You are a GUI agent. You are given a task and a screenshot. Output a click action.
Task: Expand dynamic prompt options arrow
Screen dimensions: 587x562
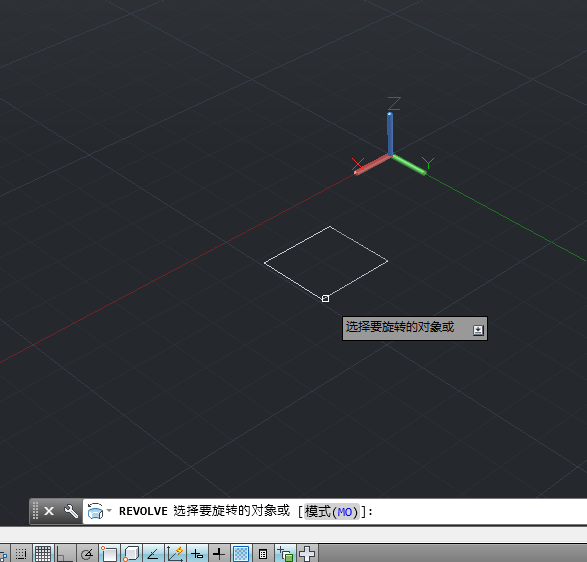coord(478,330)
